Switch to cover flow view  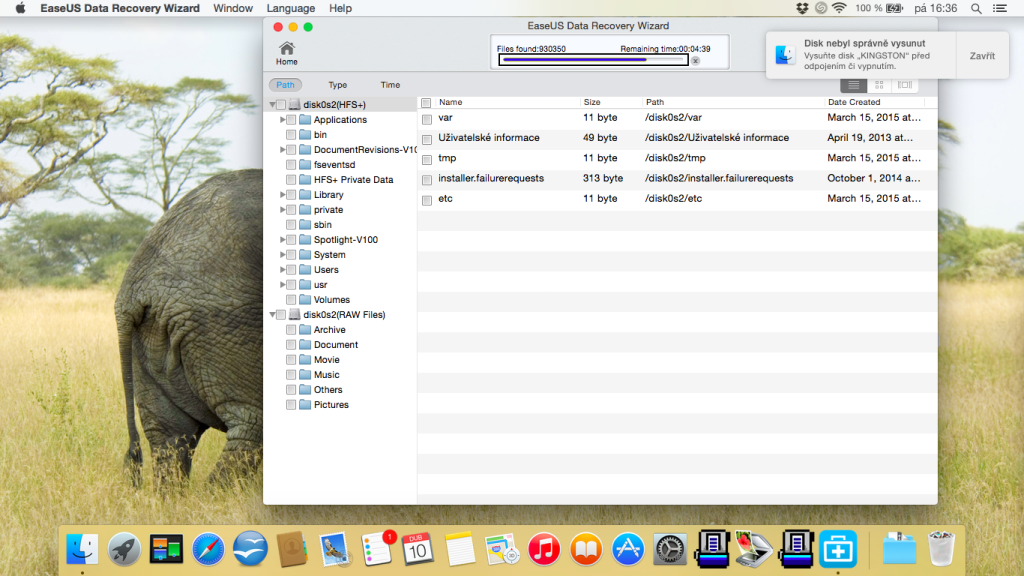click(904, 85)
